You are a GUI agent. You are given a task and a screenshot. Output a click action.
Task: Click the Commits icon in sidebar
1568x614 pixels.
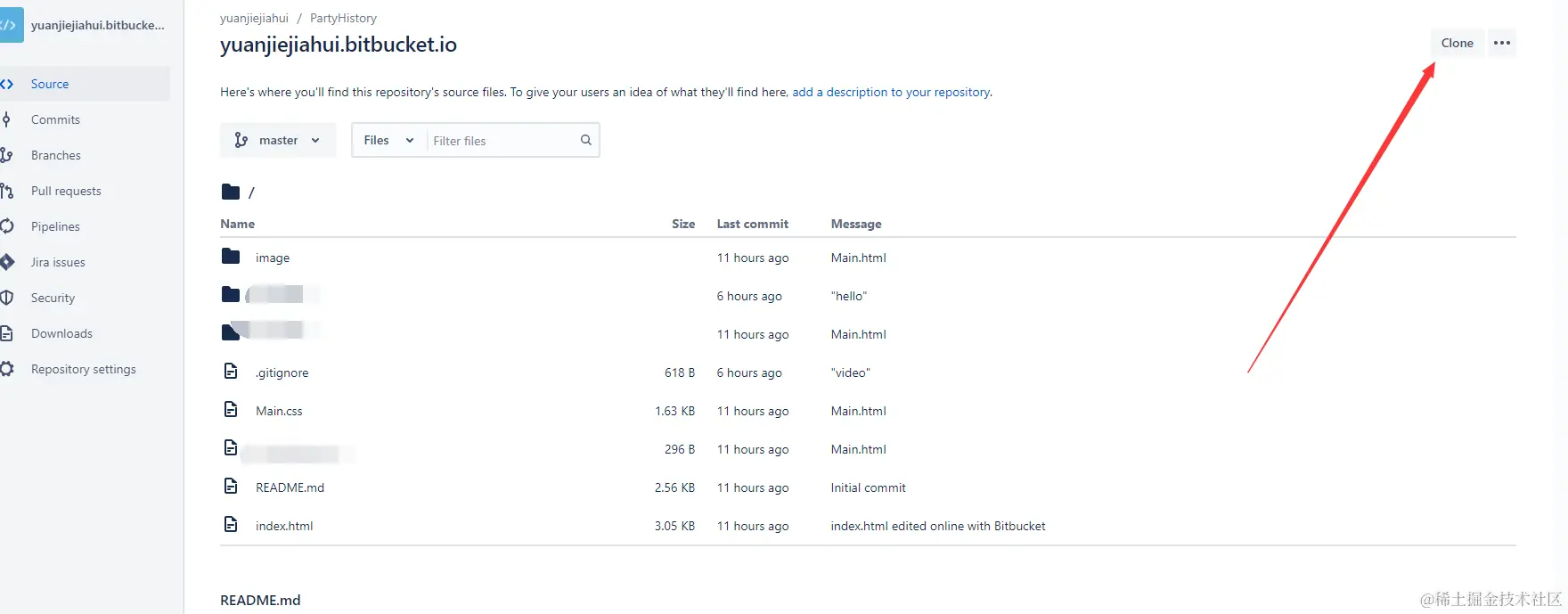pos(6,119)
